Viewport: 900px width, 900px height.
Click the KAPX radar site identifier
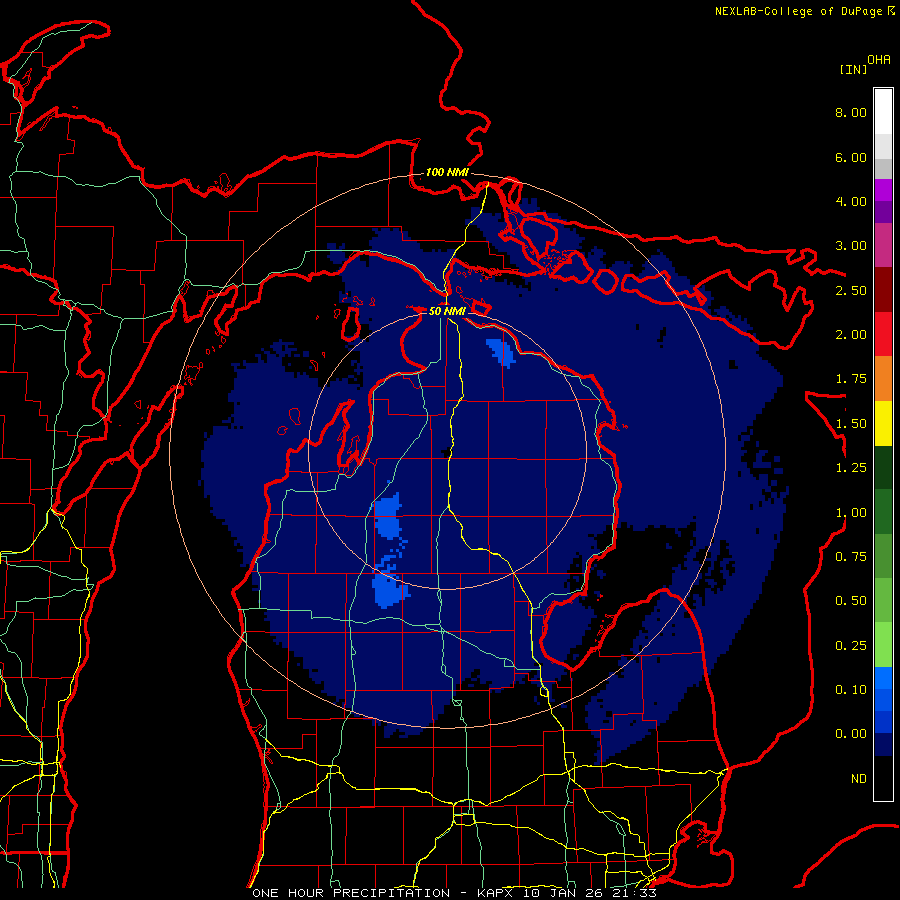click(x=497, y=893)
